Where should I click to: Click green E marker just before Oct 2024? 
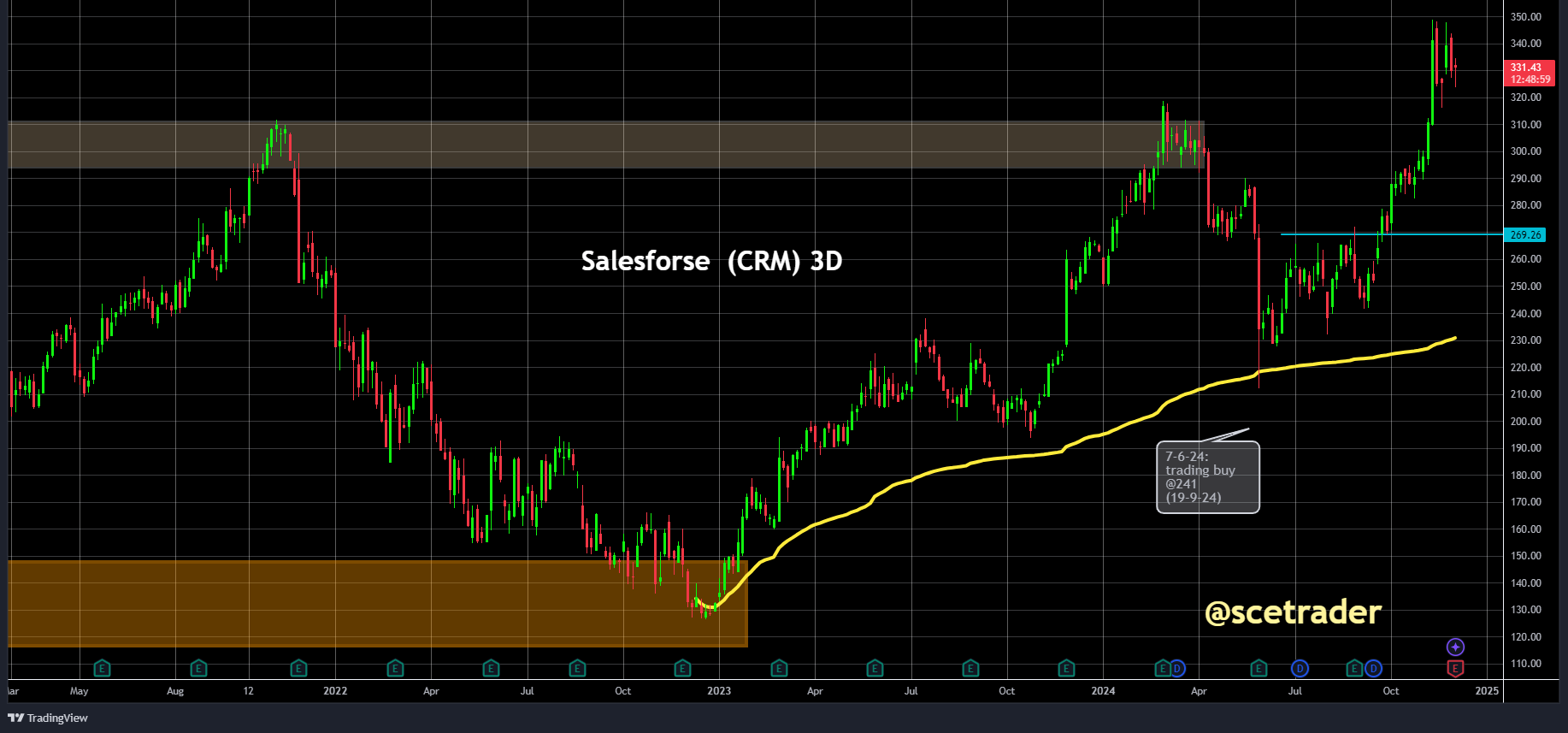click(1354, 668)
